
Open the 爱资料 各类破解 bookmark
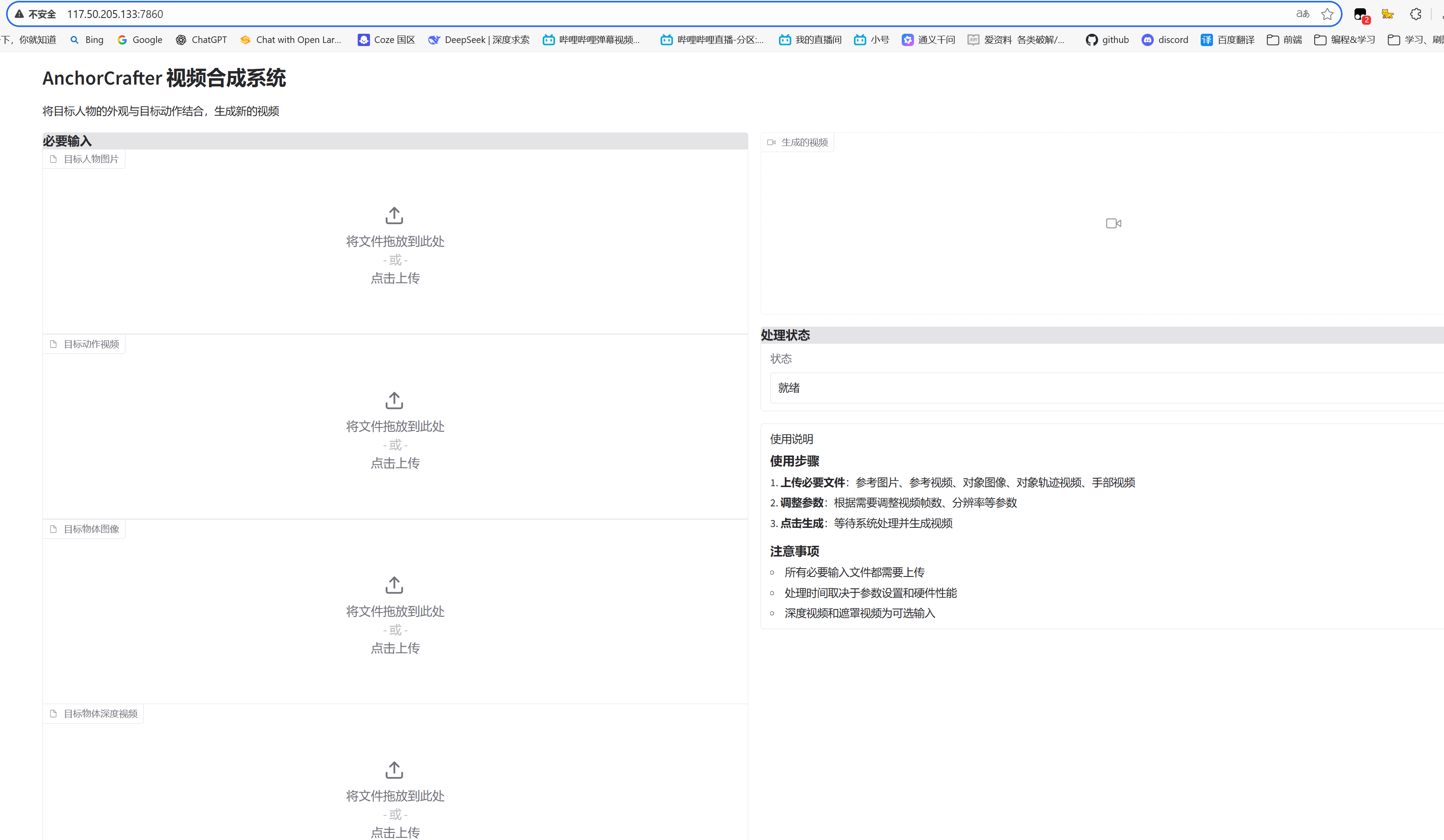[x=1016, y=39]
